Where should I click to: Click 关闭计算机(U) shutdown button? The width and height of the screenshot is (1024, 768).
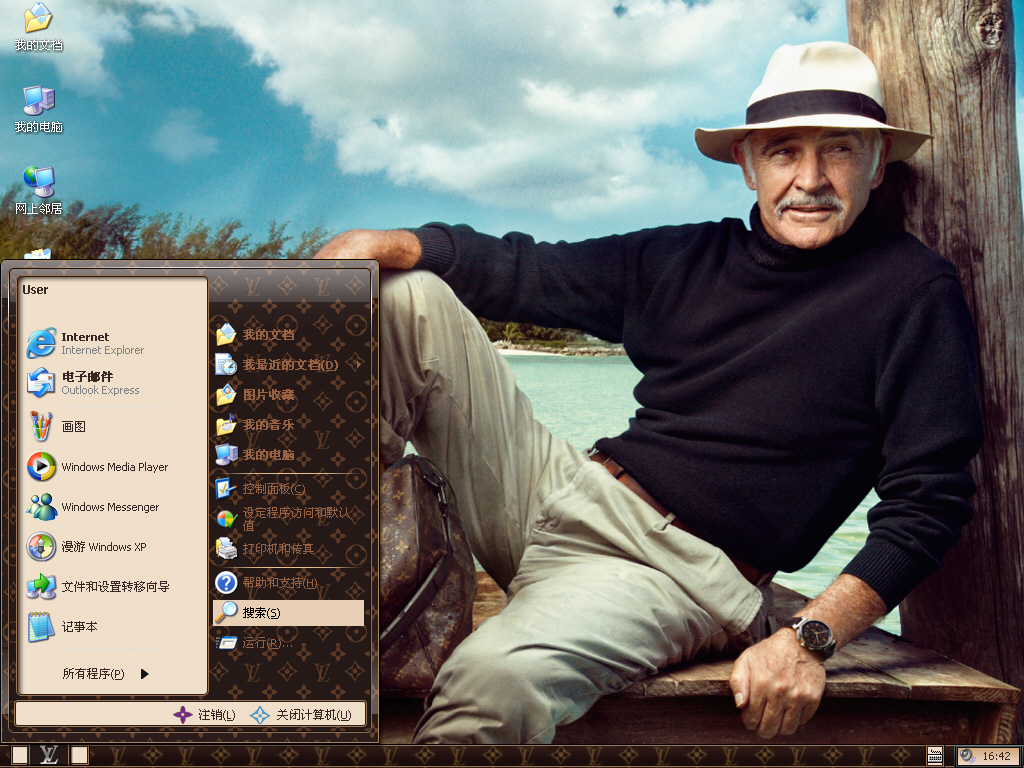pyautogui.click(x=301, y=714)
